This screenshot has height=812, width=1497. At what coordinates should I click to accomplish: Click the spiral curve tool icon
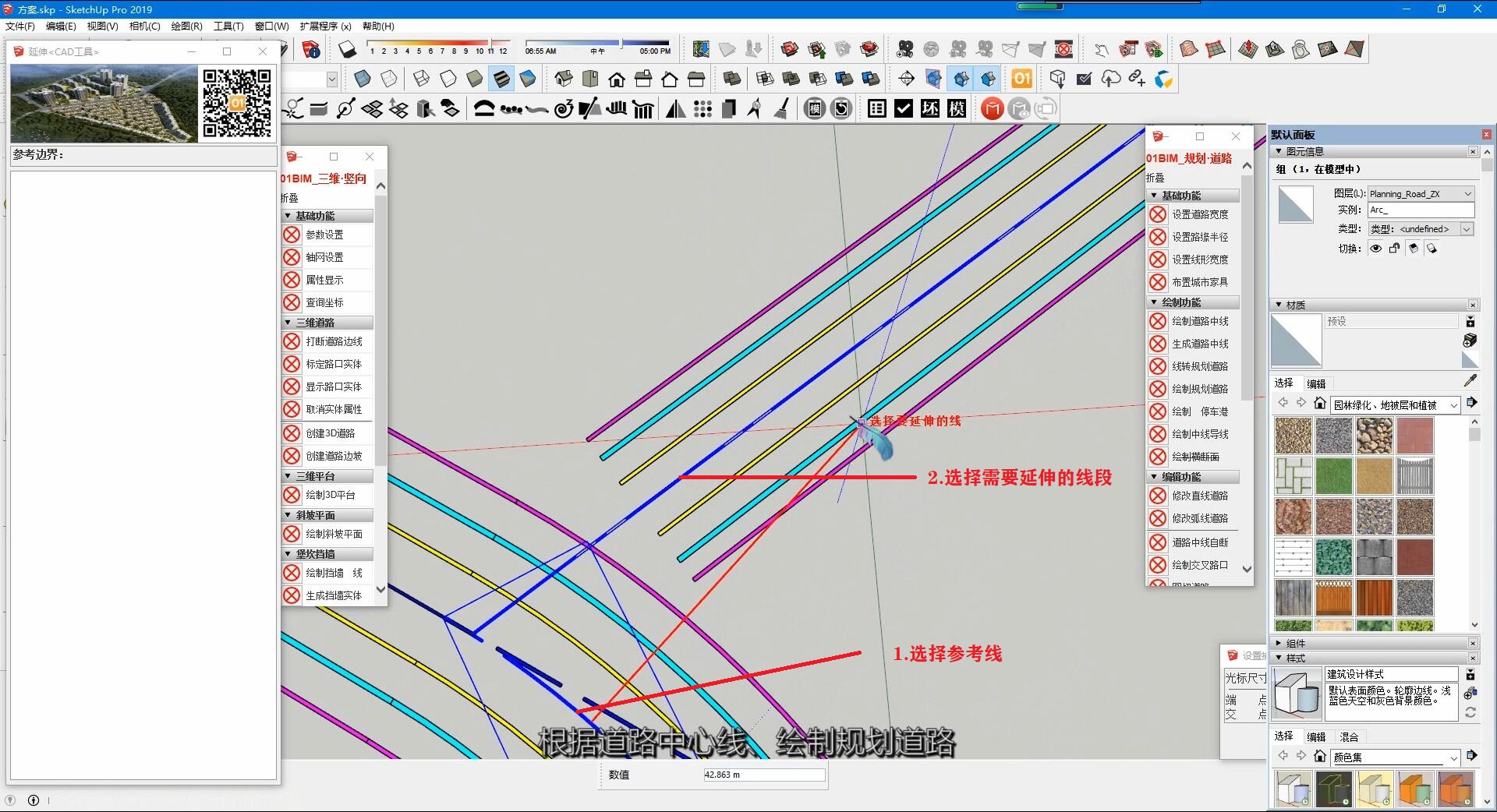point(563,109)
